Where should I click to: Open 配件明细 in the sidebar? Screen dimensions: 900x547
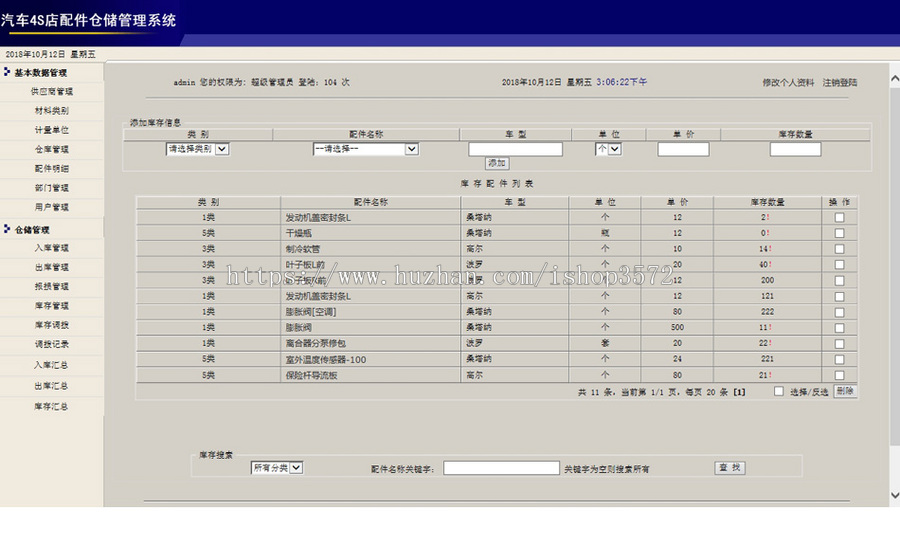52,168
